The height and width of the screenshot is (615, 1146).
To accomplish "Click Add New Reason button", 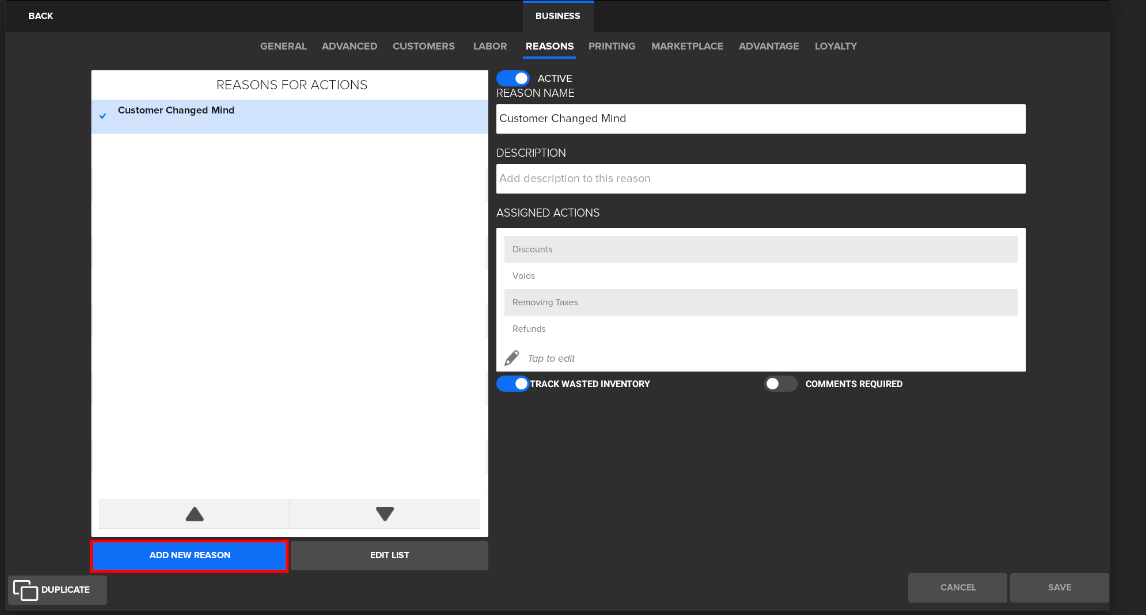I will tap(189, 555).
